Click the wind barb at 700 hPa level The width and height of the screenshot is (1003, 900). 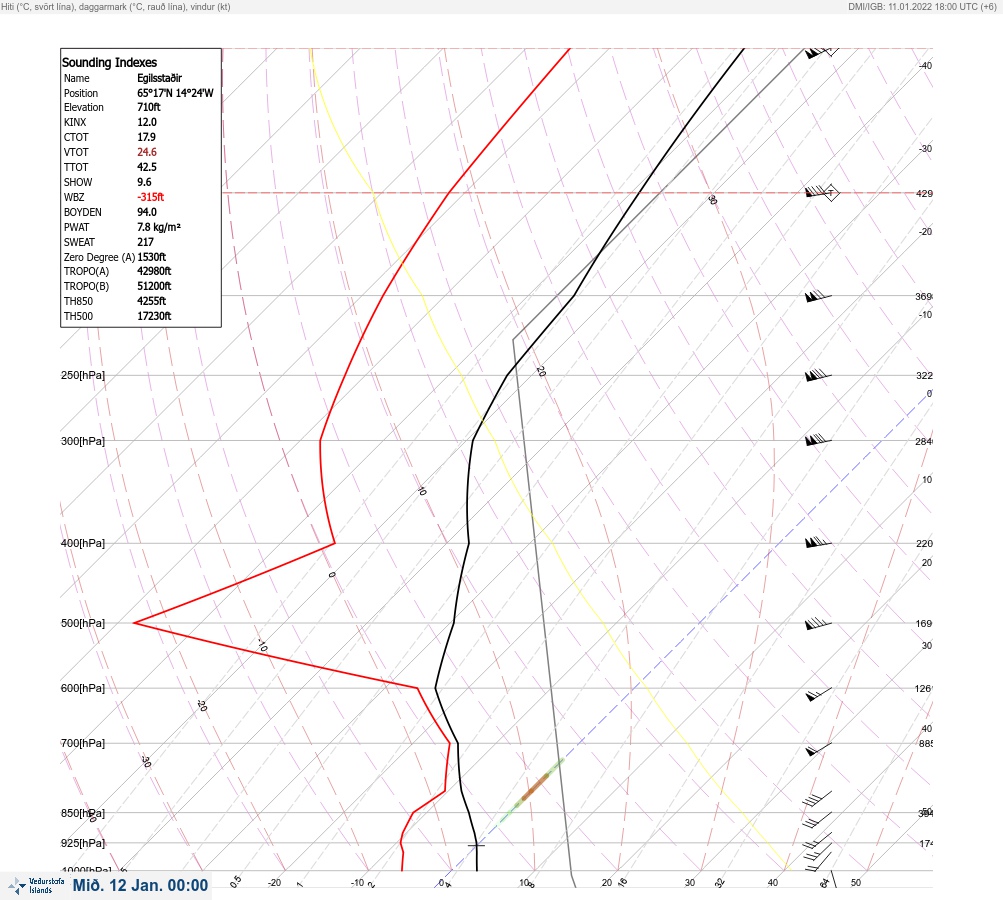(819, 748)
